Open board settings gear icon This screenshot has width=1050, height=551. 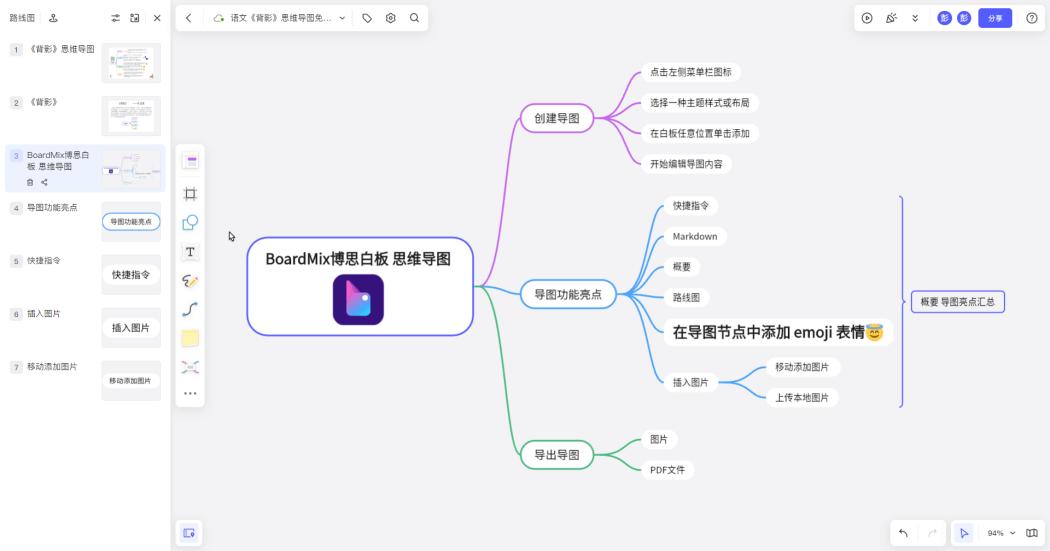click(x=390, y=18)
